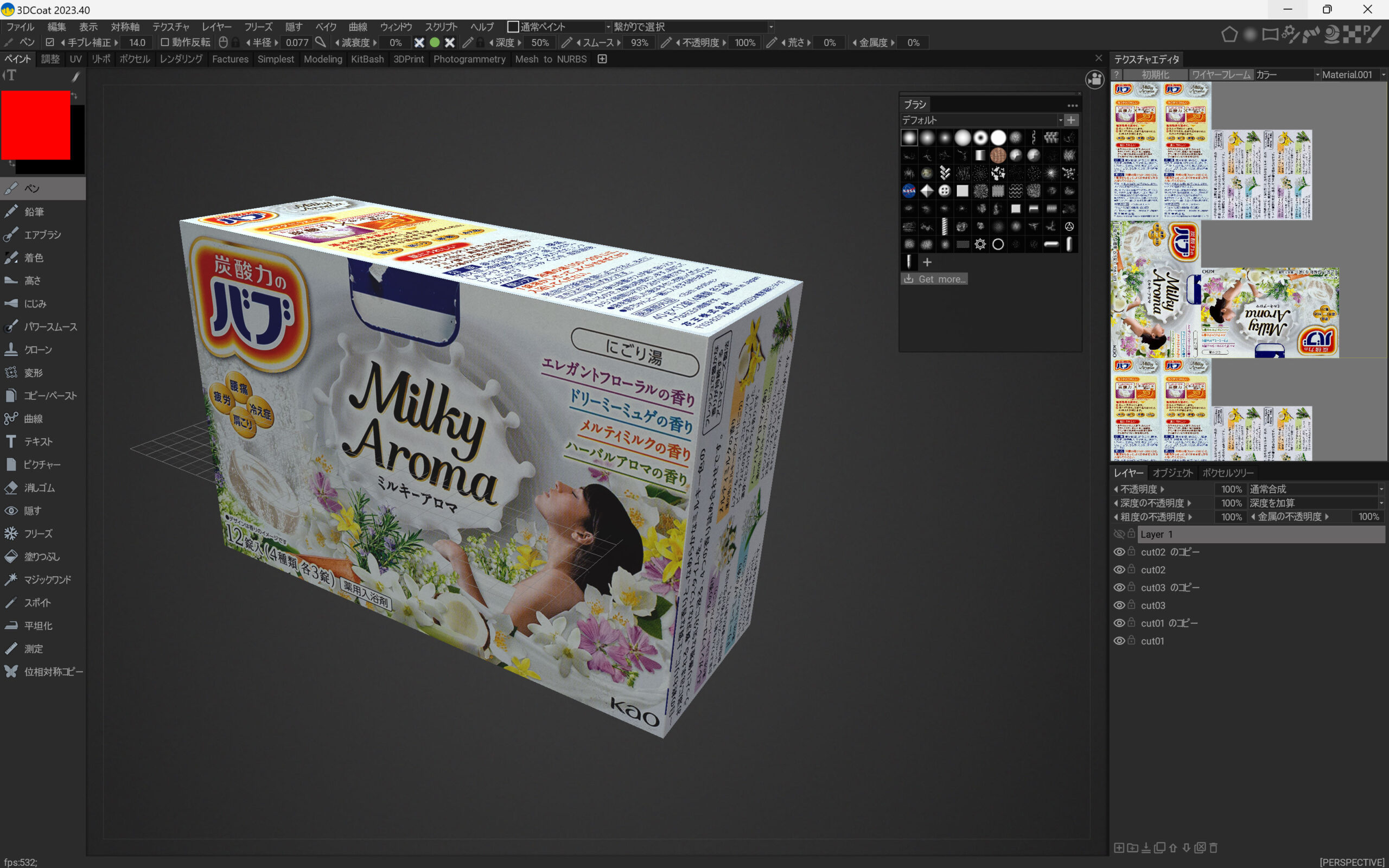Select the 測定 measure tool

(33, 649)
